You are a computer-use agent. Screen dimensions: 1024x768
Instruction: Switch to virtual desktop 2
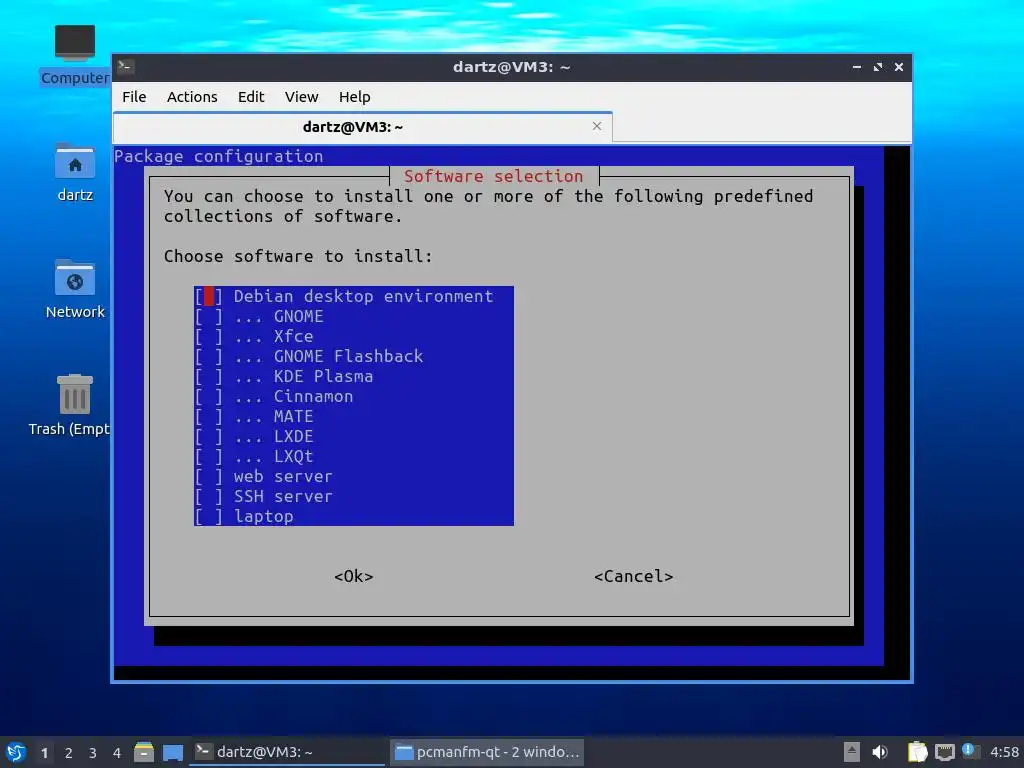point(69,753)
